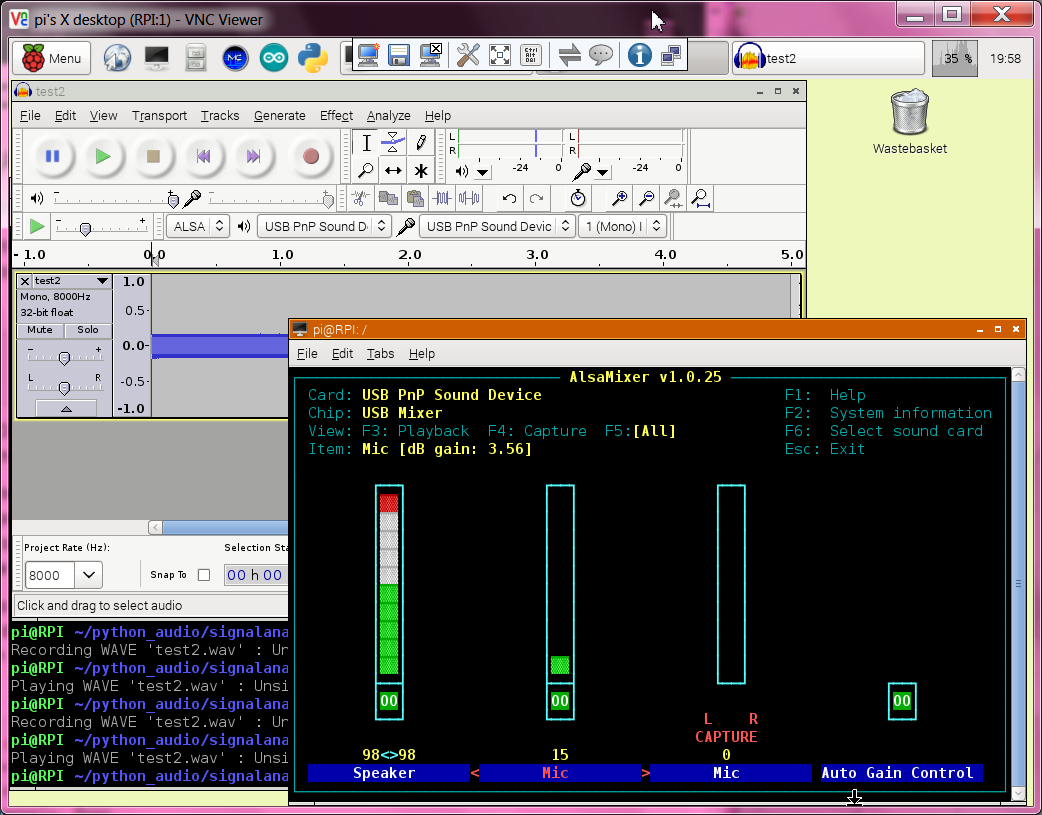Collapse the test2 track with arrow button

(x=66, y=408)
